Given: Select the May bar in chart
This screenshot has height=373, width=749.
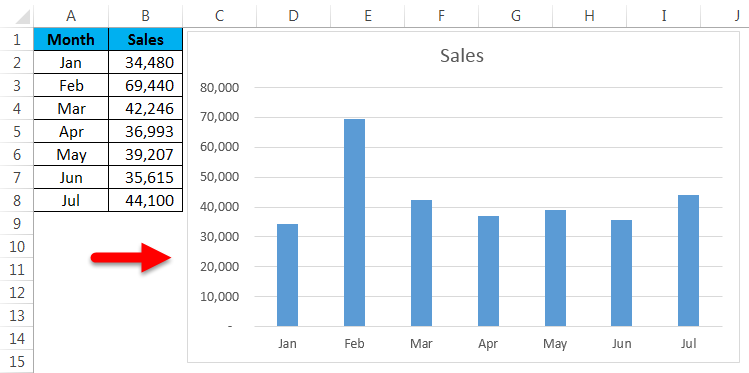Looking at the screenshot, I should [555, 268].
